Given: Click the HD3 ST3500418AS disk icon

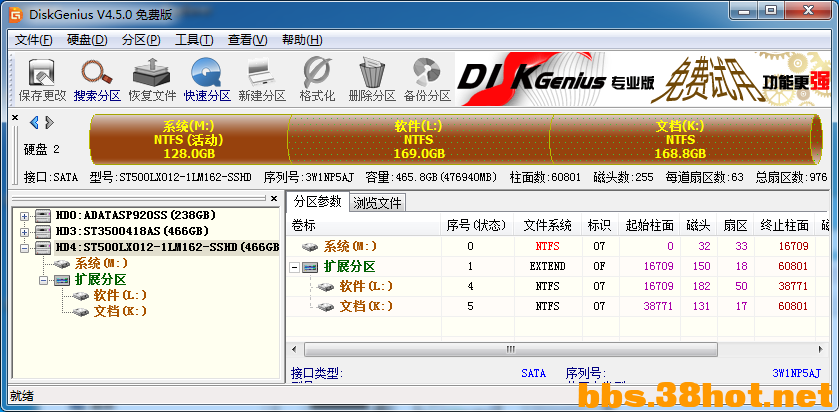Looking at the screenshot, I should tap(43, 232).
